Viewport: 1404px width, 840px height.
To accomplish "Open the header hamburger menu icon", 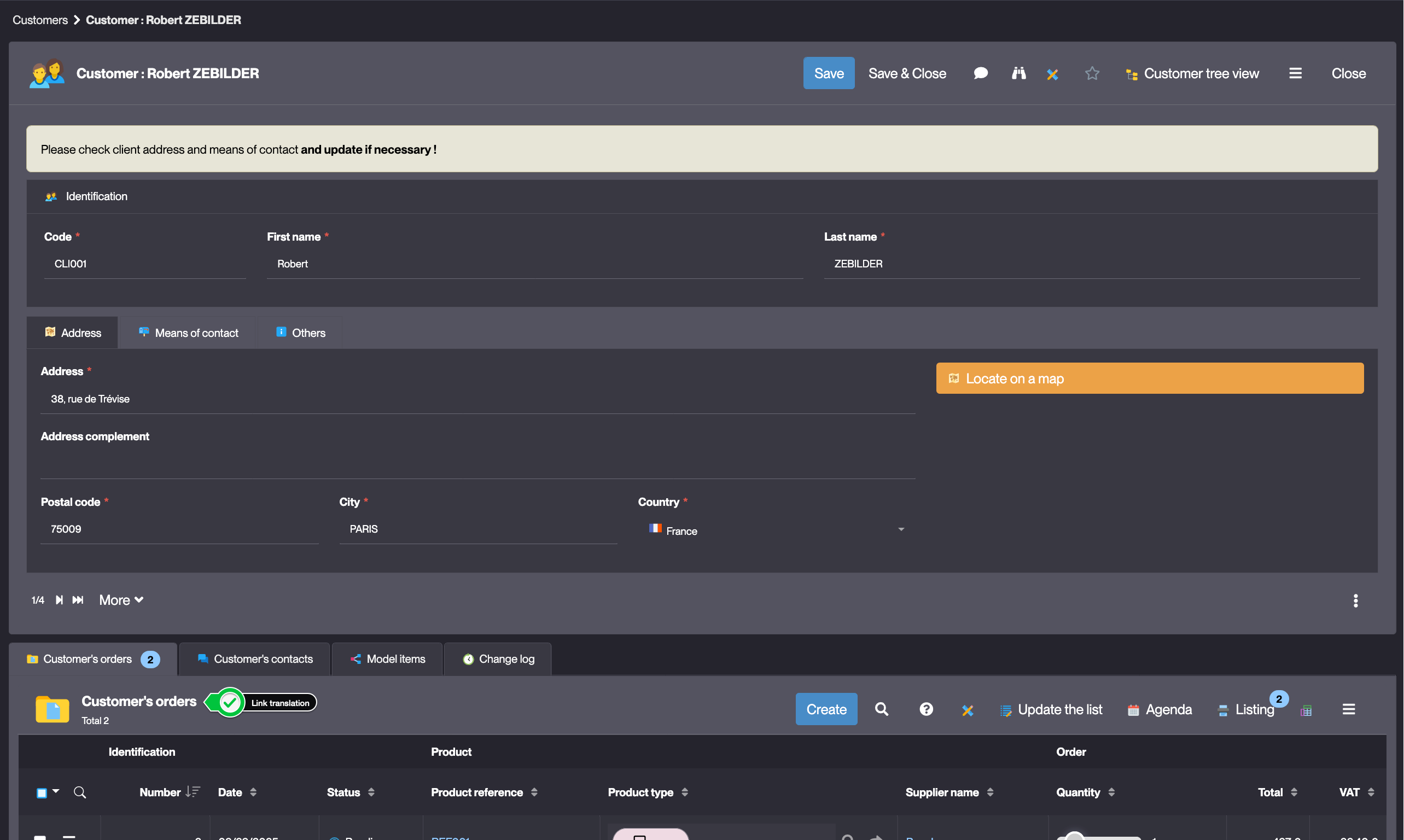I will (1295, 74).
